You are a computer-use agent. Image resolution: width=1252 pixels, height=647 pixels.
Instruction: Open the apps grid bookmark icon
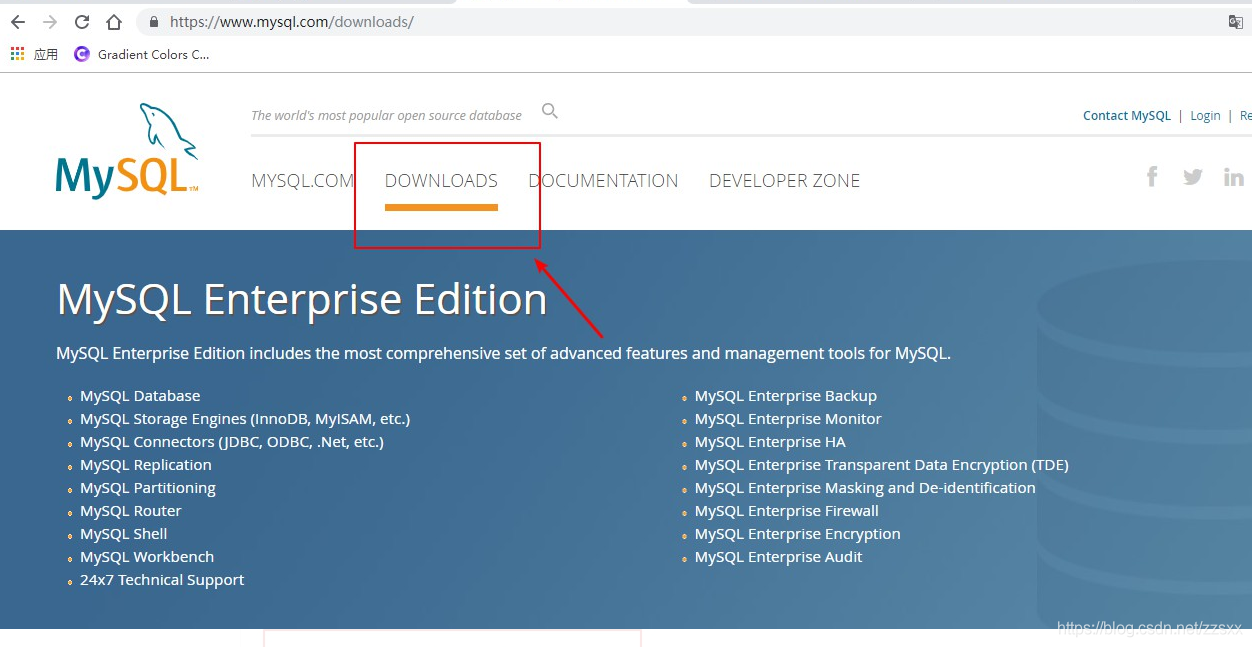(x=17, y=54)
